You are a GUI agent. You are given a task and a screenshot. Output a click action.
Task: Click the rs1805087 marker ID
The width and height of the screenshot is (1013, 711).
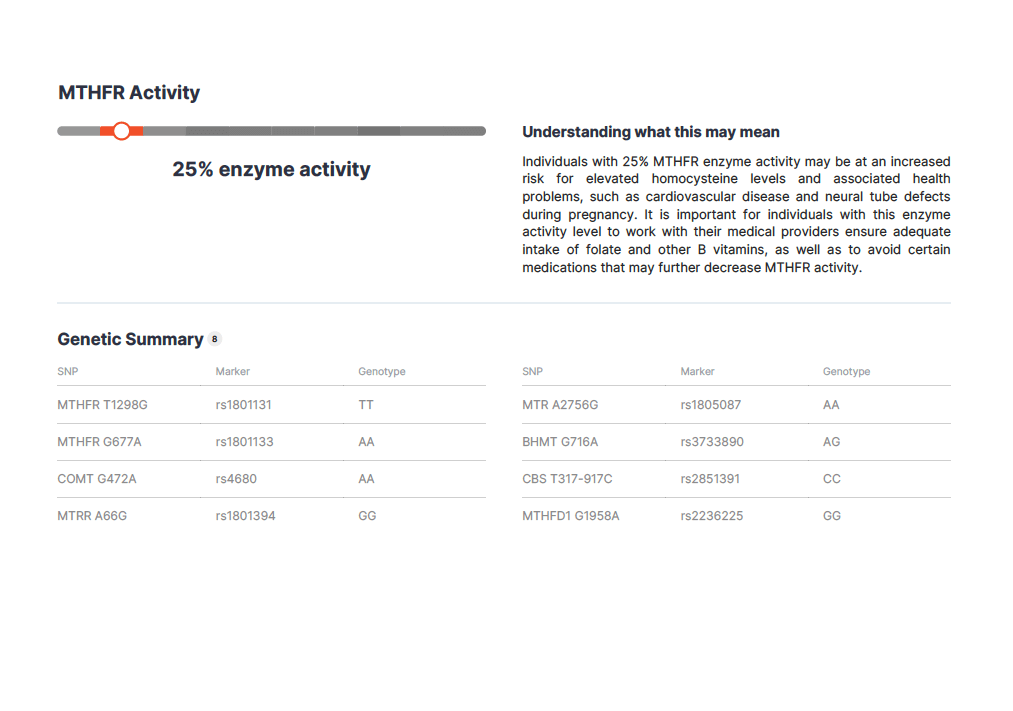pos(711,405)
